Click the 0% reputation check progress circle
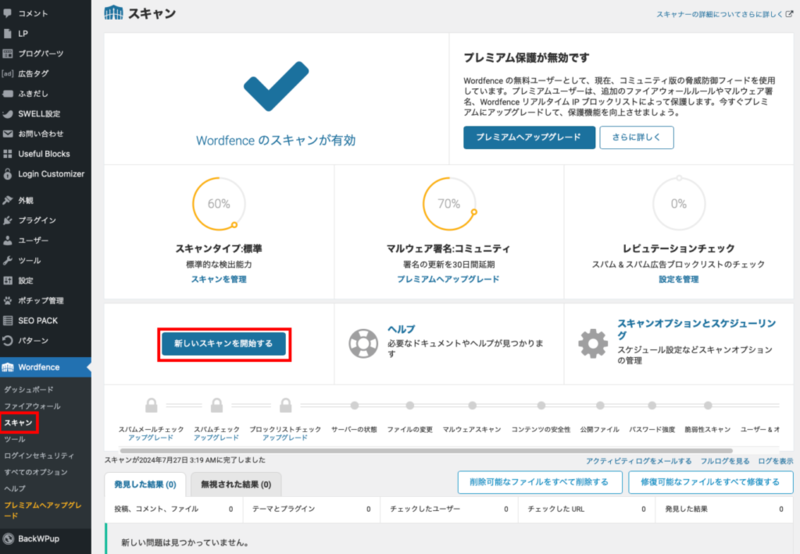 [x=679, y=204]
